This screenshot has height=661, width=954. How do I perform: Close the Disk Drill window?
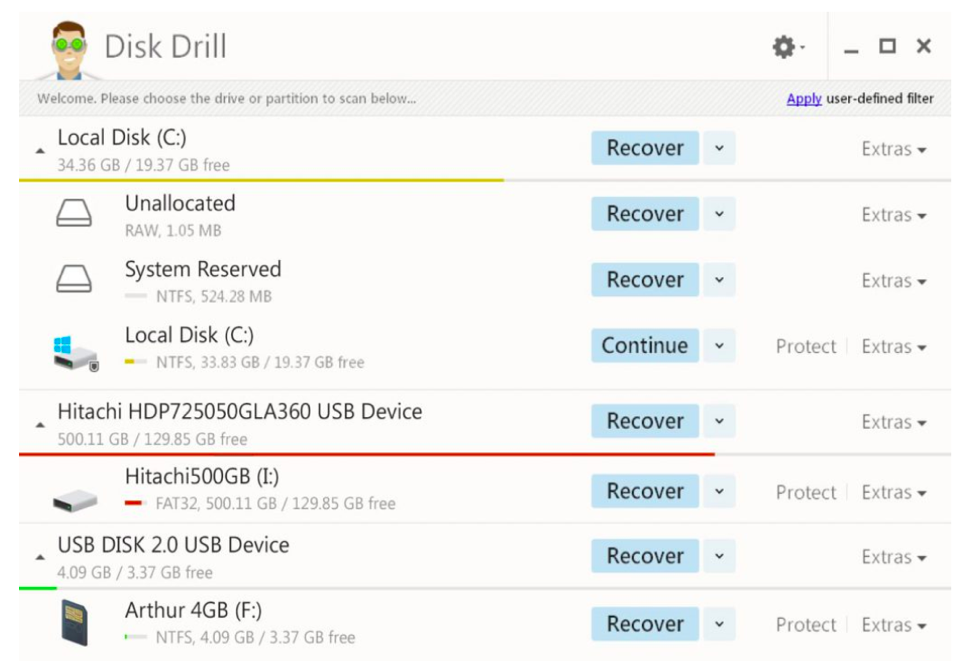(924, 46)
